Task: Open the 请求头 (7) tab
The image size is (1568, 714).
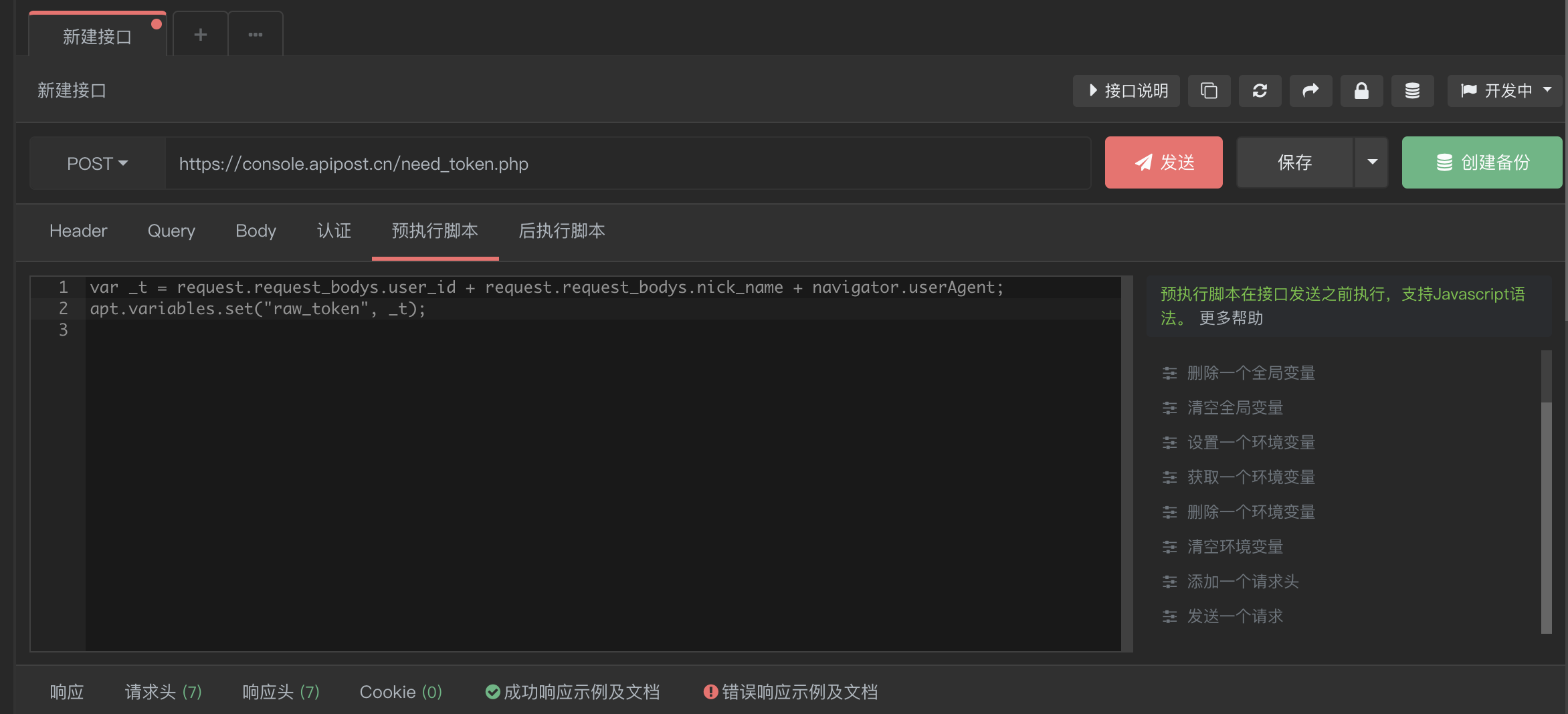Action: (x=163, y=692)
